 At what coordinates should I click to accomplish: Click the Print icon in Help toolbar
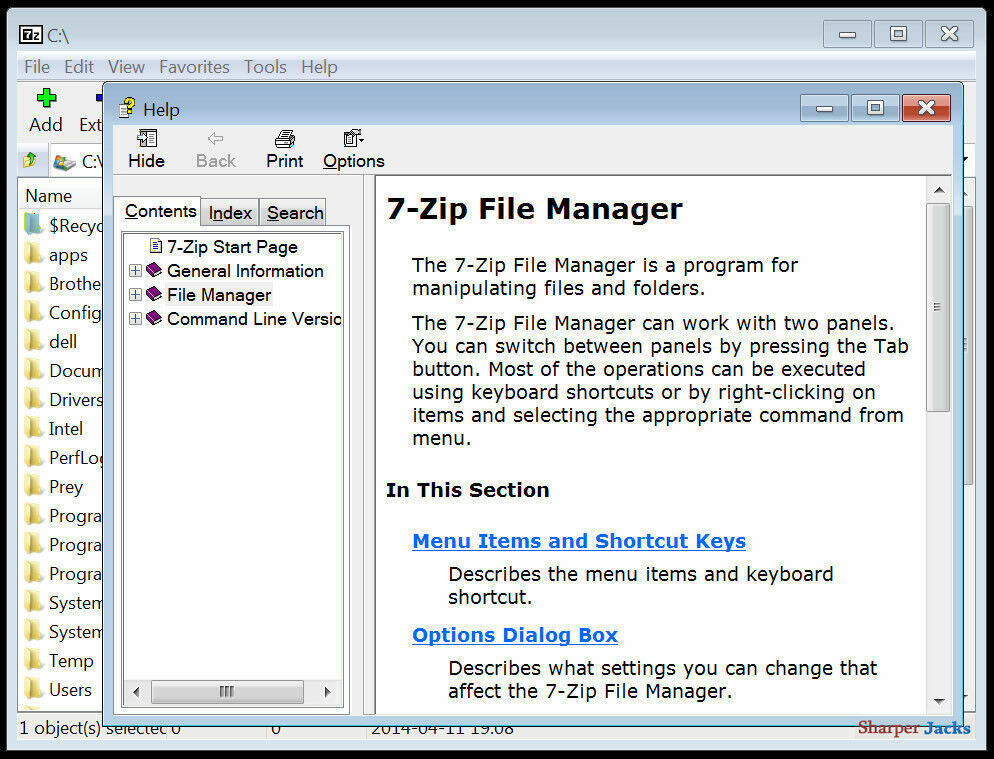(285, 139)
